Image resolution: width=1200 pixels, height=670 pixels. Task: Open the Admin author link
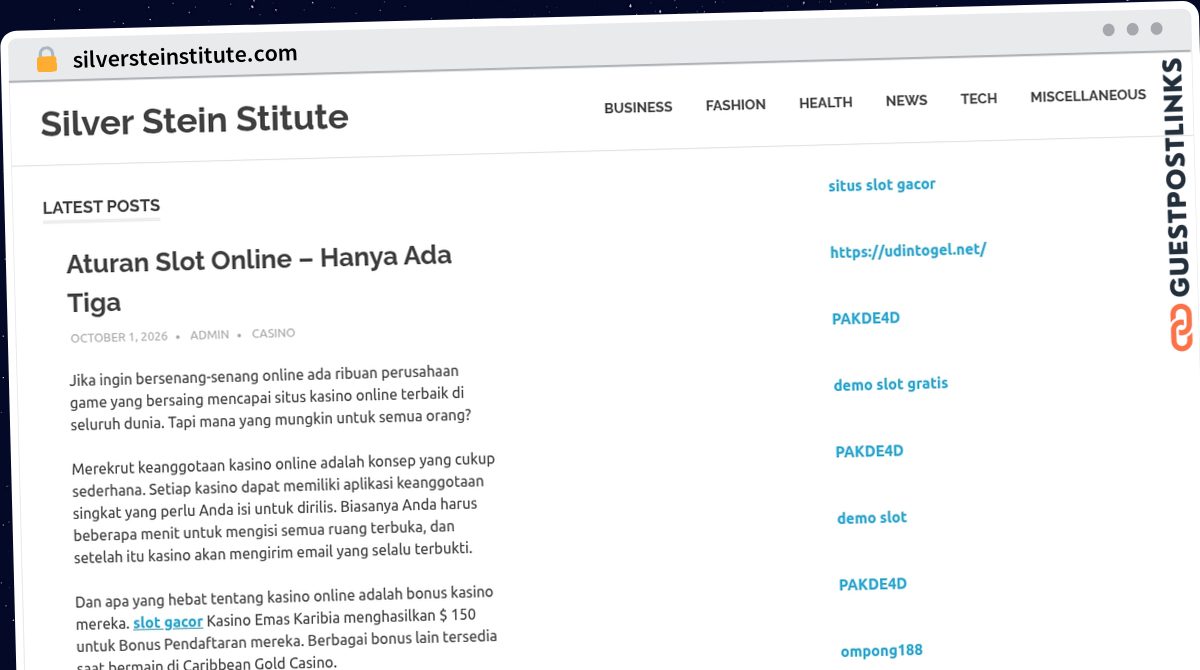pos(209,335)
